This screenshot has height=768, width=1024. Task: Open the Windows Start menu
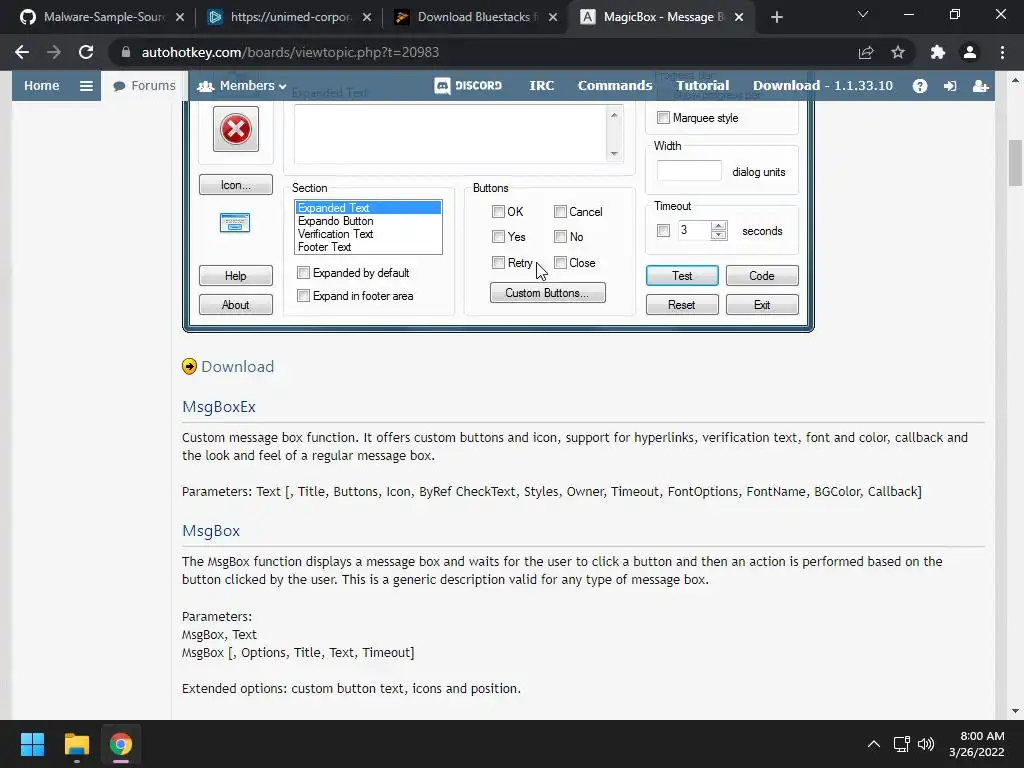32,744
